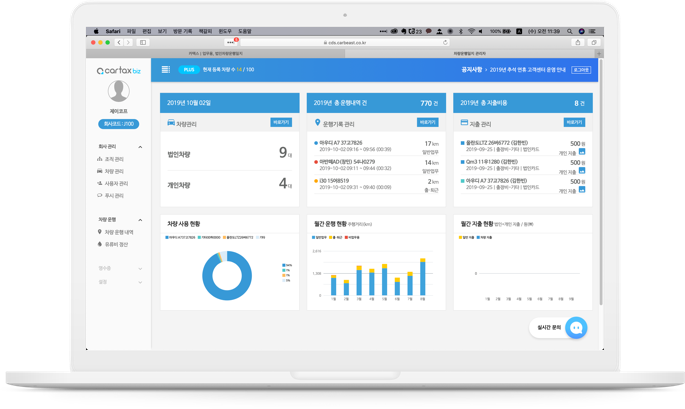
Task: Open 조직 관리 in the sidebar
Action: 111,159
